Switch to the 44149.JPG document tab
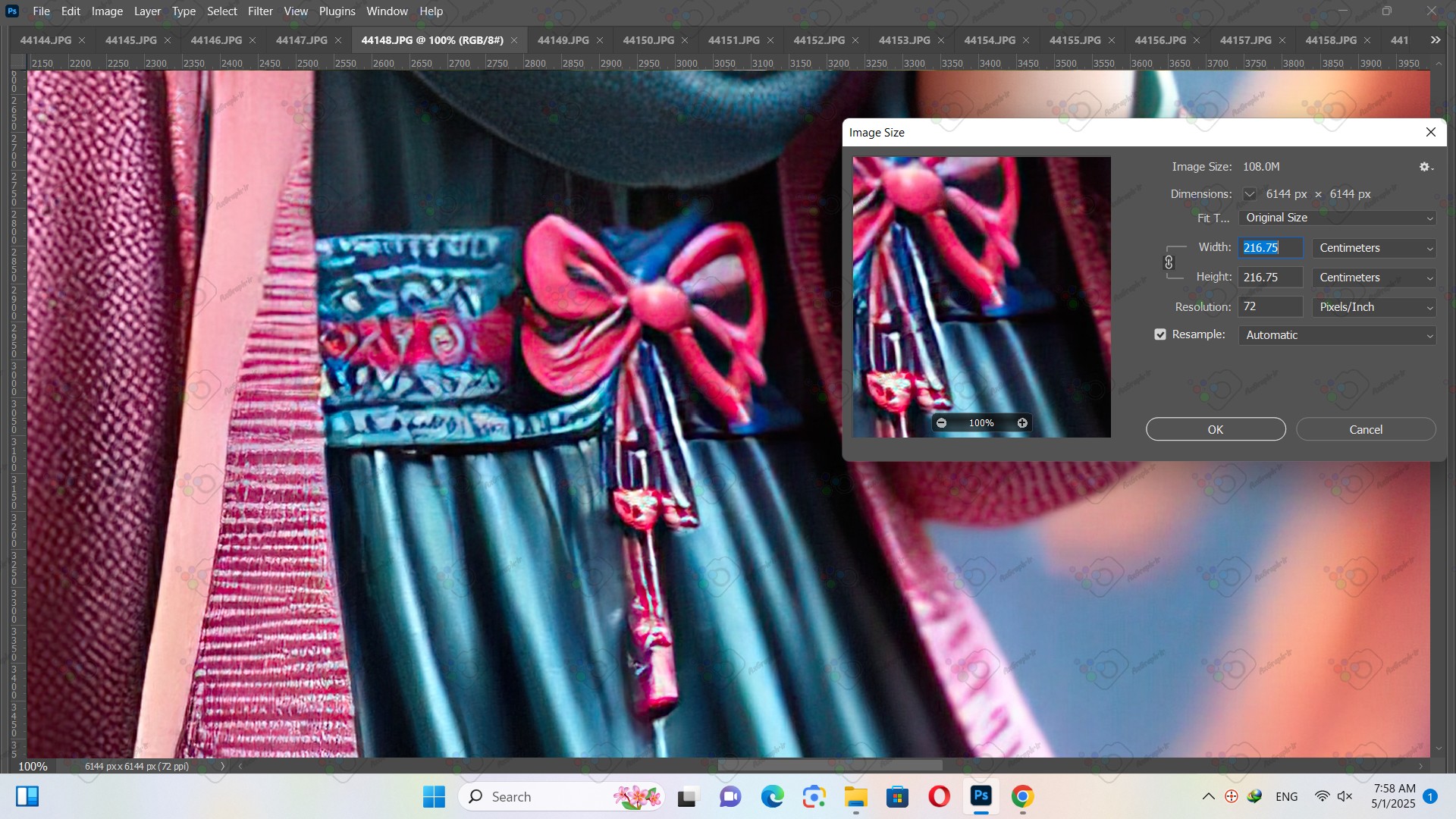Viewport: 1456px width, 819px height. (x=563, y=40)
